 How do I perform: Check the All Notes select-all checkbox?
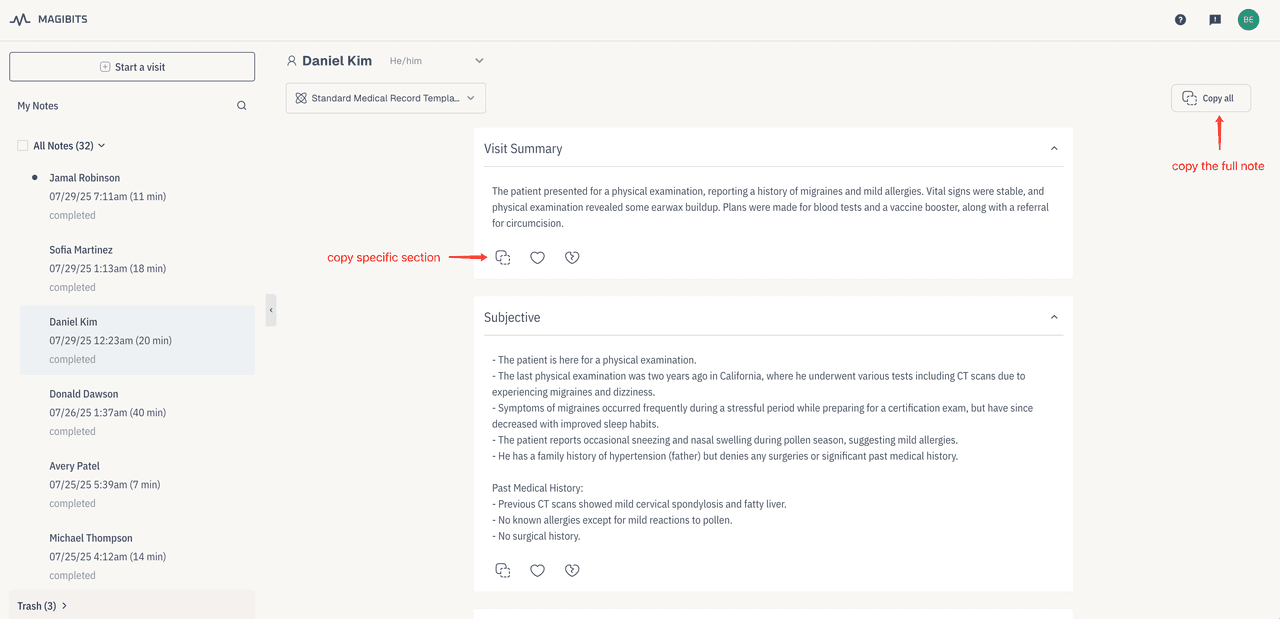tap(23, 146)
